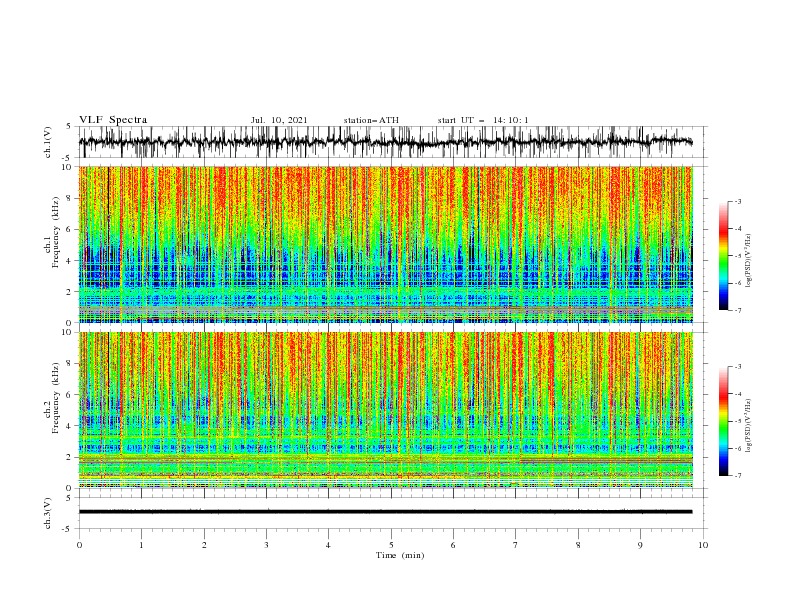Click the '9' tick on the time axis
This screenshot has width=792, height=612.
click(x=640, y=545)
